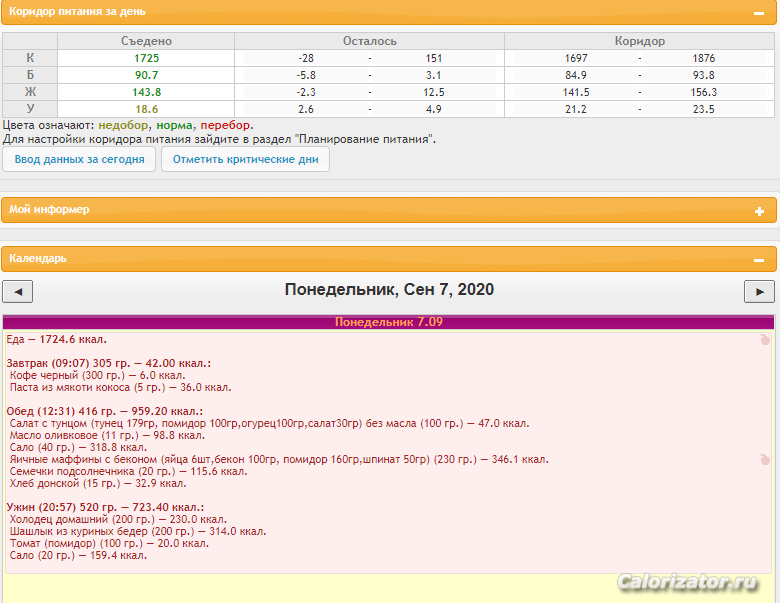This screenshot has height=603, width=780.
Task: Select the Ужин (20:57) meal heading
Action: [x=104, y=507]
